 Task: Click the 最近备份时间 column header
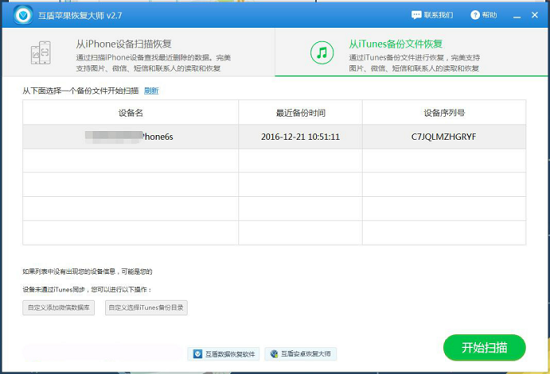(300, 113)
